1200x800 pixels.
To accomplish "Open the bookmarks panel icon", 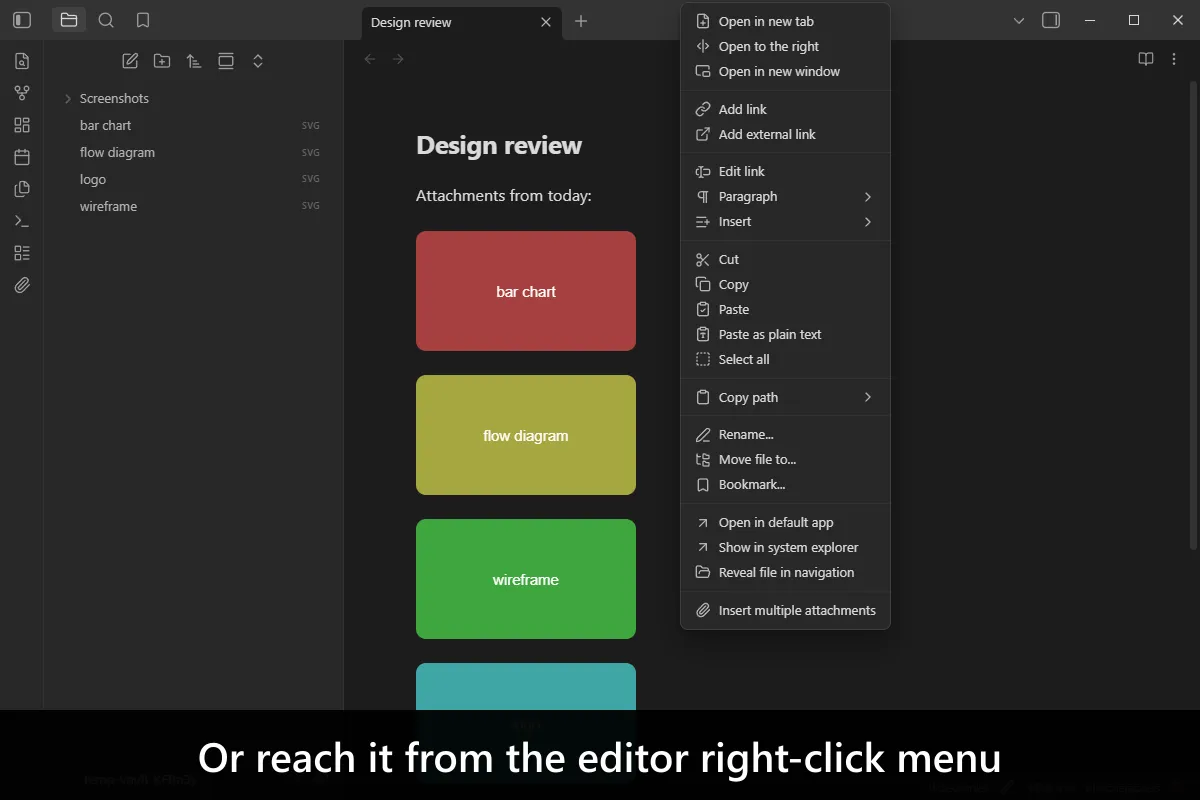I will coord(143,20).
